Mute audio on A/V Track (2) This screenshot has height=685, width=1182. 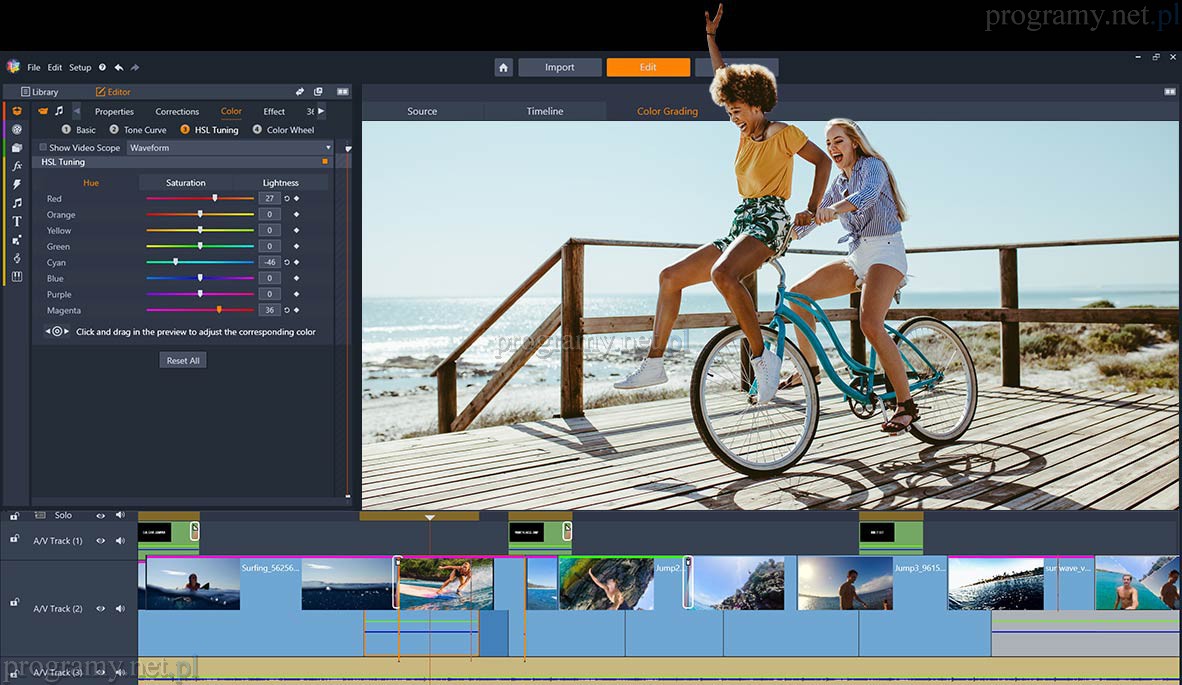click(x=120, y=608)
